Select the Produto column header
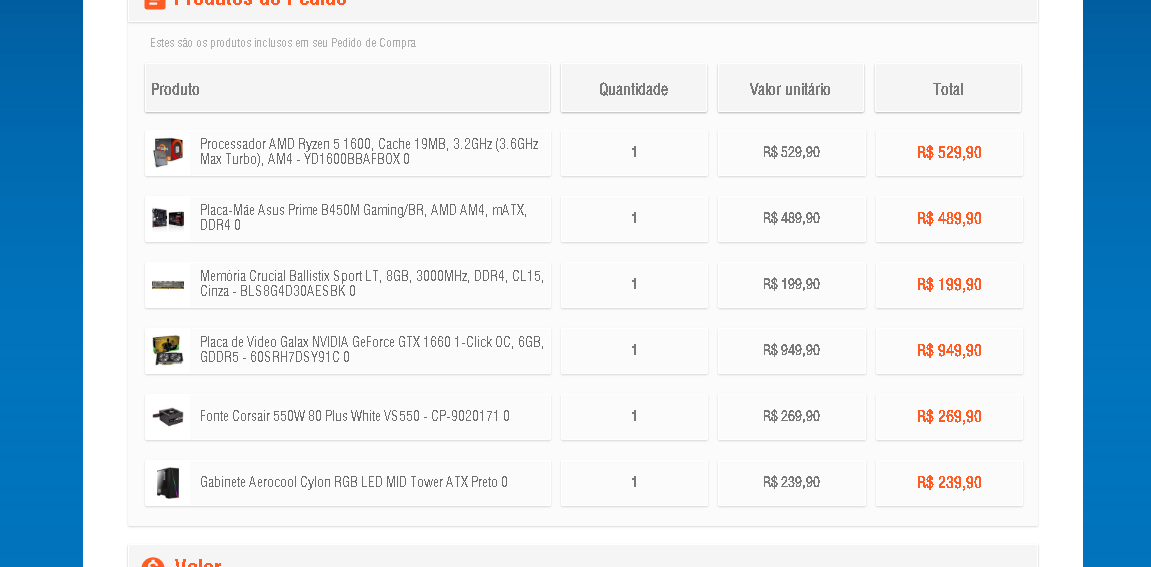 347,89
